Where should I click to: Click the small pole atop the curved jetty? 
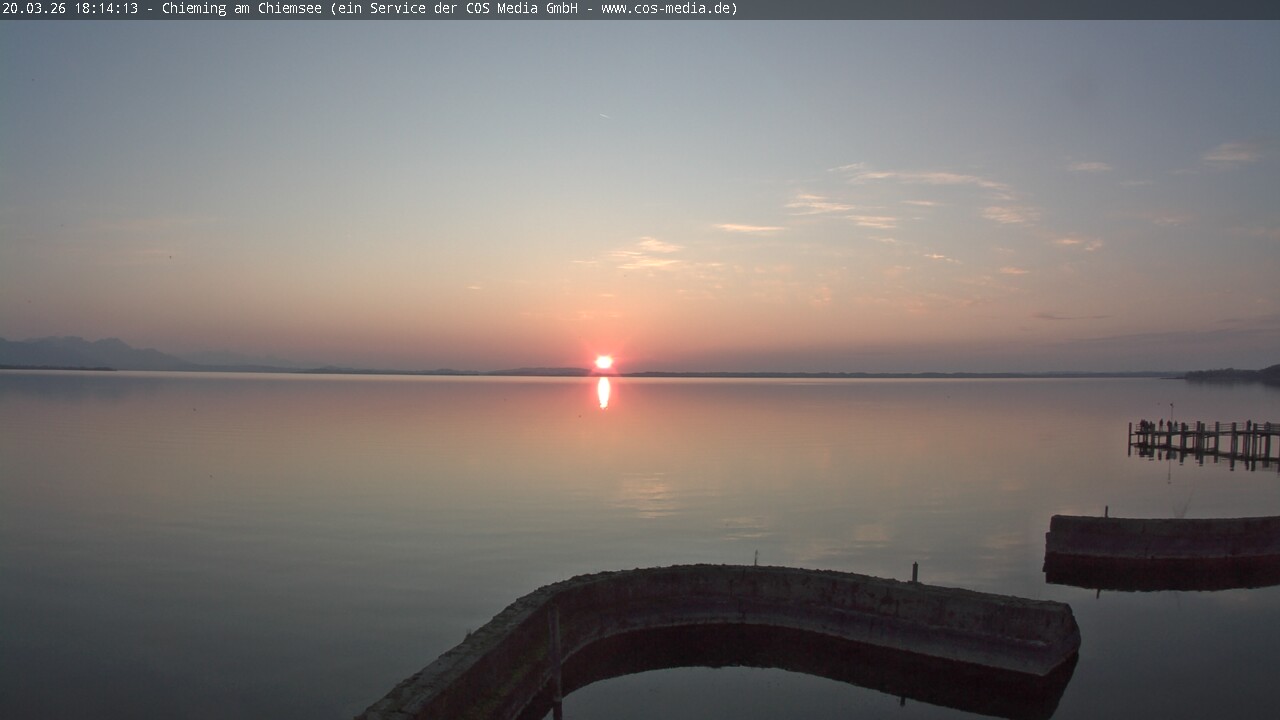pyautogui.click(x=755, y=558)
